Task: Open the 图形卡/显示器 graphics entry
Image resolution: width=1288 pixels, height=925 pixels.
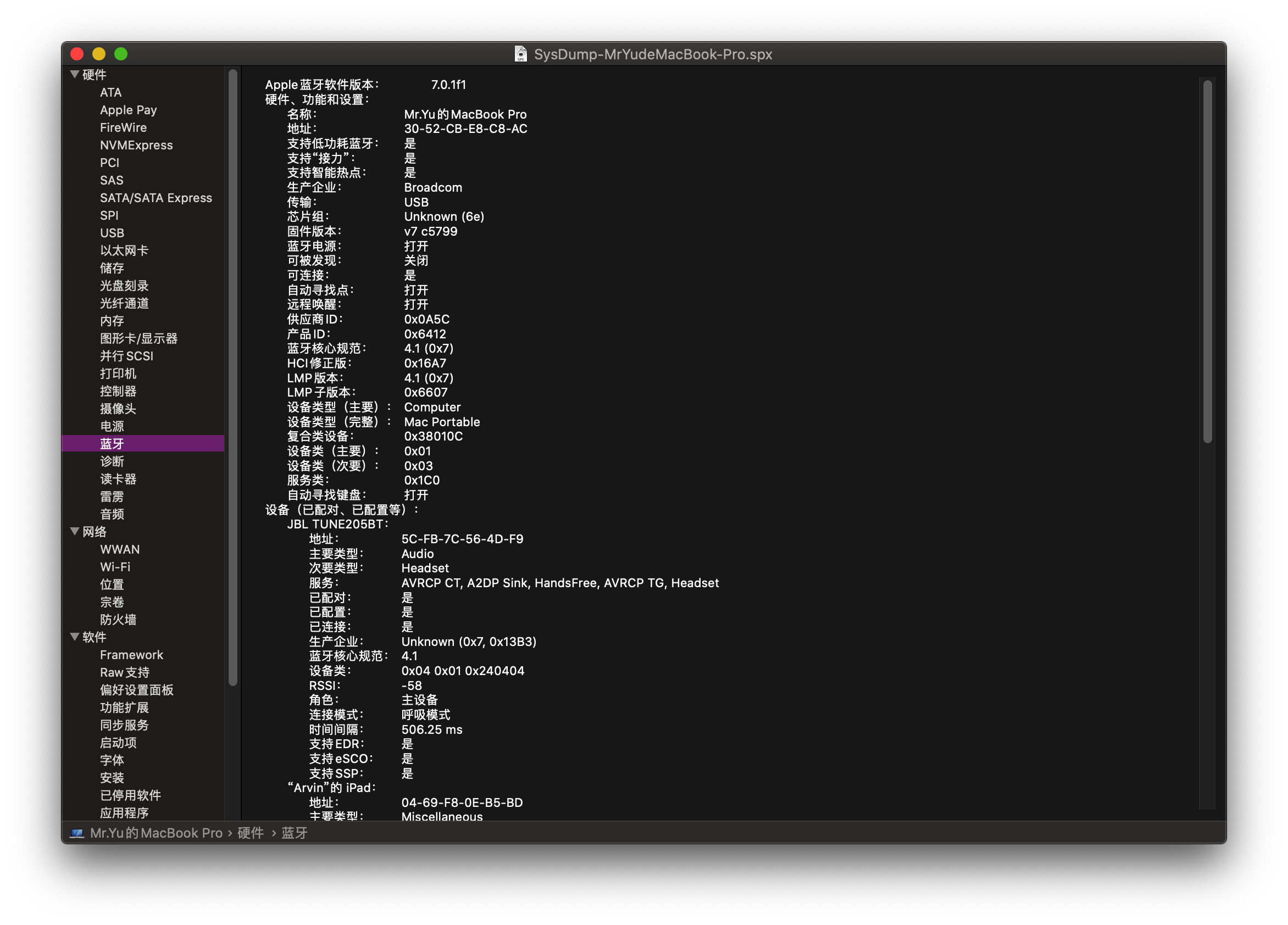Action: tap(138, 338)
